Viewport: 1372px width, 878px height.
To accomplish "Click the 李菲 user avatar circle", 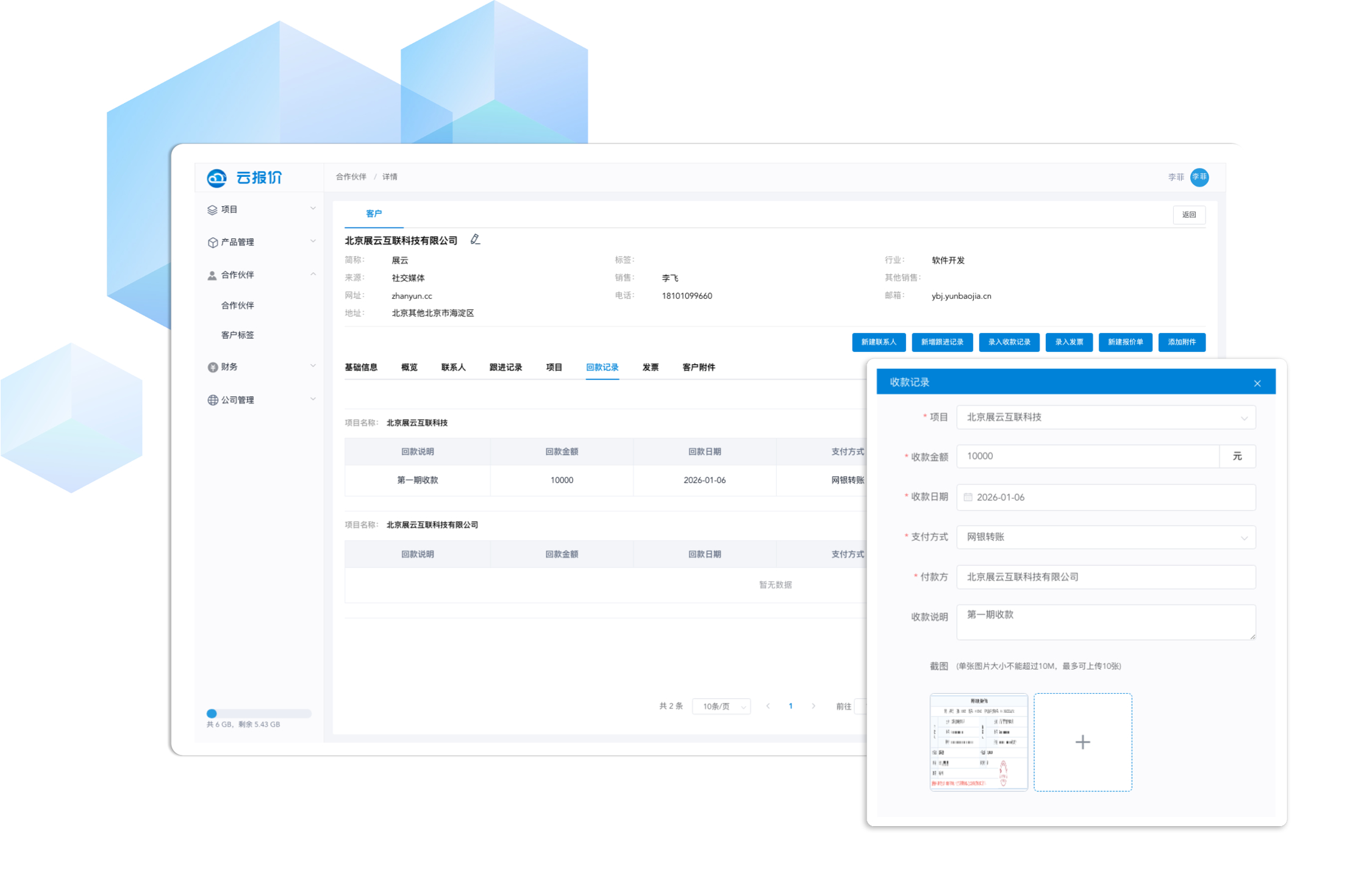I will (x=1199, y=177).
